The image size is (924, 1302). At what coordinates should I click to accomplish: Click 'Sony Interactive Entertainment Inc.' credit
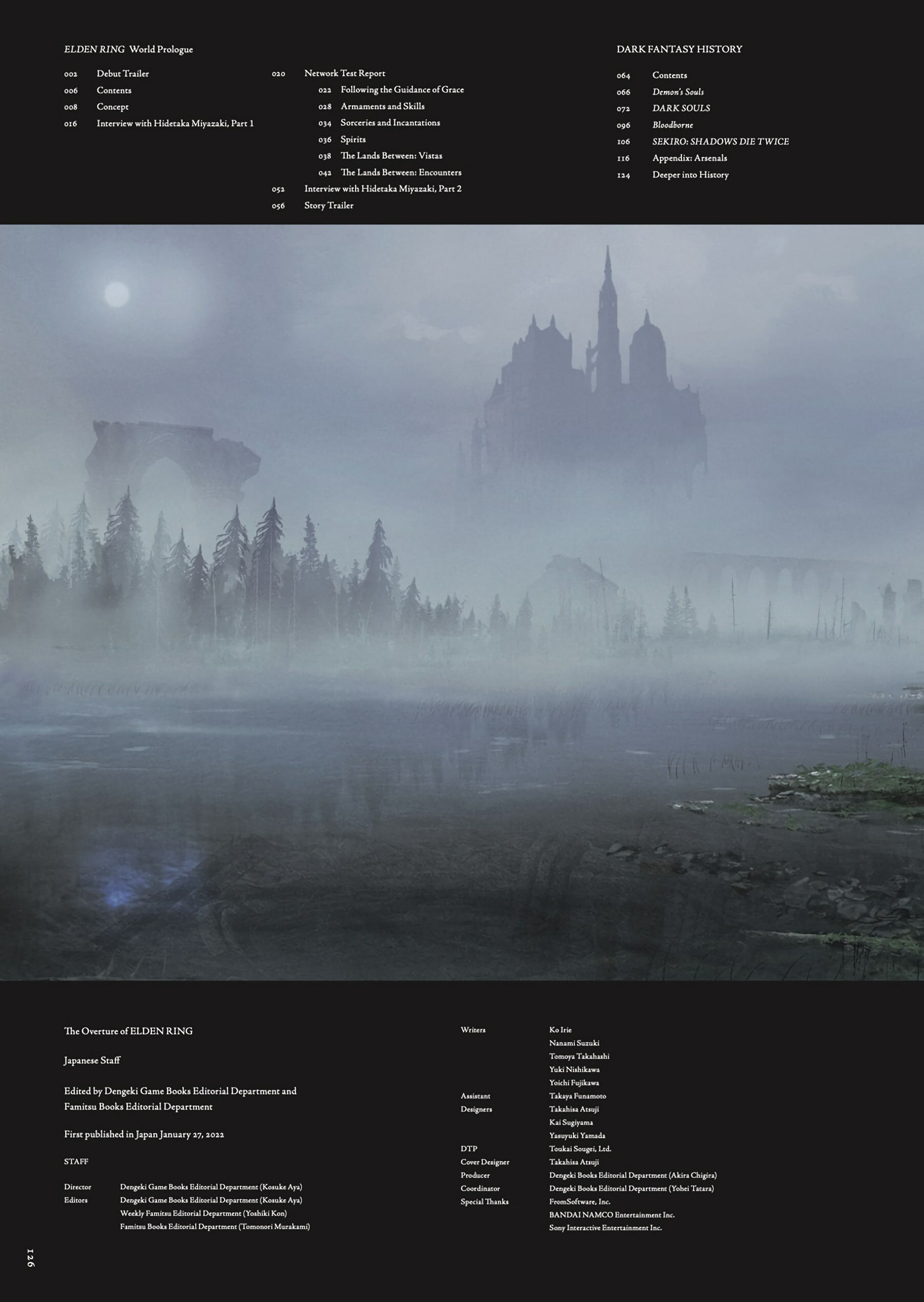605,1228
